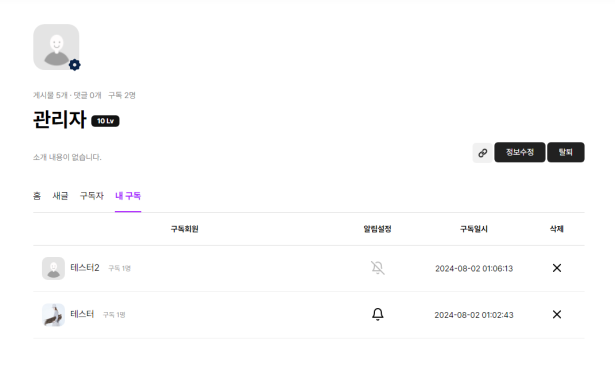Turn off the bell notification for 테스터
This screenshot has height=370, width=615.
pyautogui.click(x=378, y=314)
